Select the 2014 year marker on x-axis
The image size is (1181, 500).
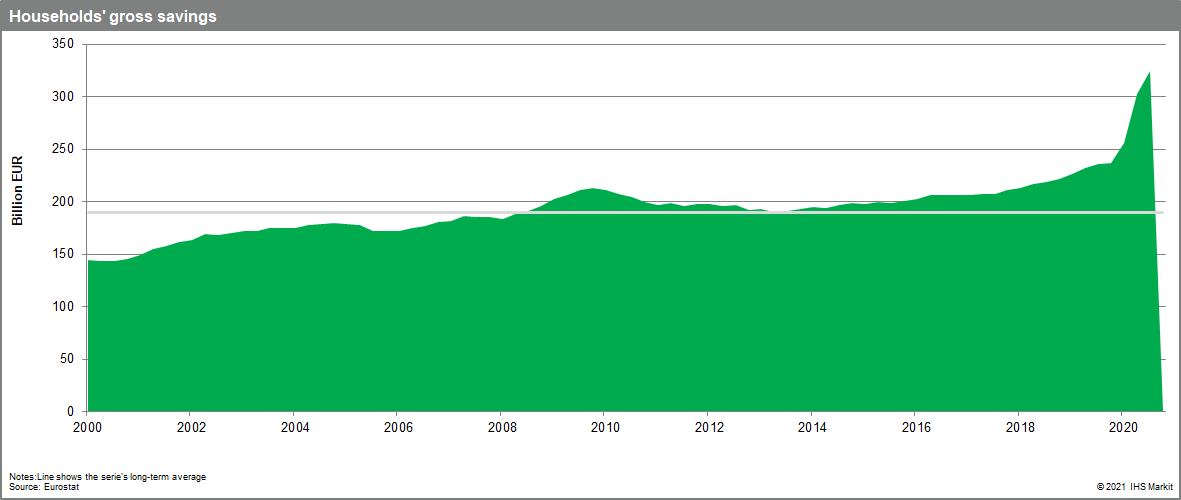811,427
